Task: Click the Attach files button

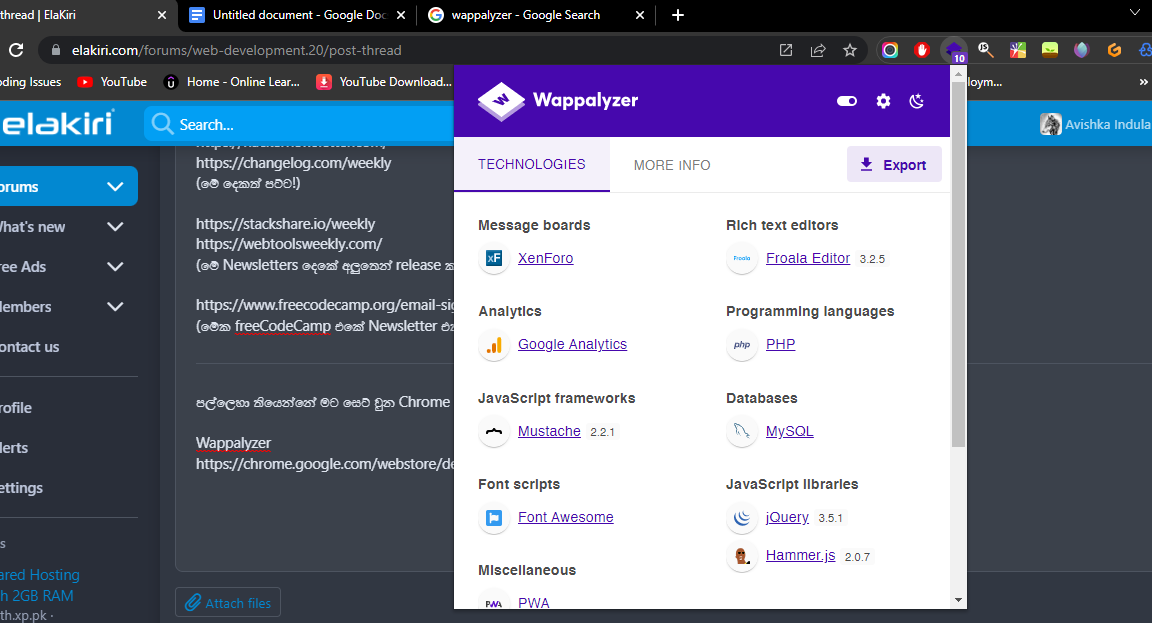Action: click(228, 603)
